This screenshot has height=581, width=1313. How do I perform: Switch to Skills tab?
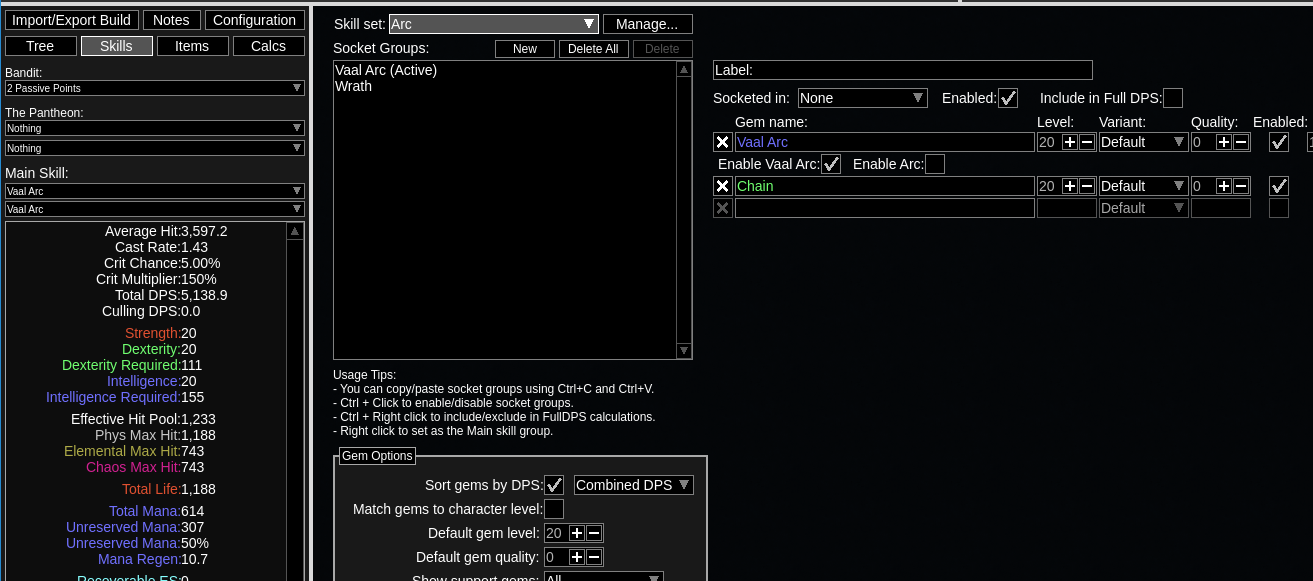click(x=116, y=46)
